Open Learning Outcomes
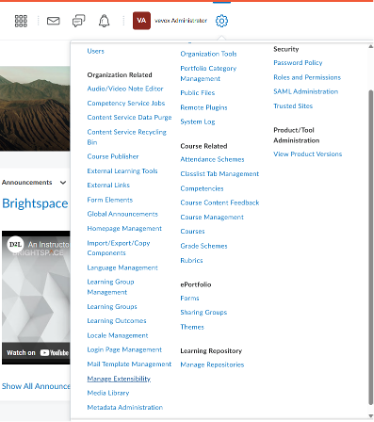This screenshot has width=374, height=422. pyautogui.click(x=117, y=321)
